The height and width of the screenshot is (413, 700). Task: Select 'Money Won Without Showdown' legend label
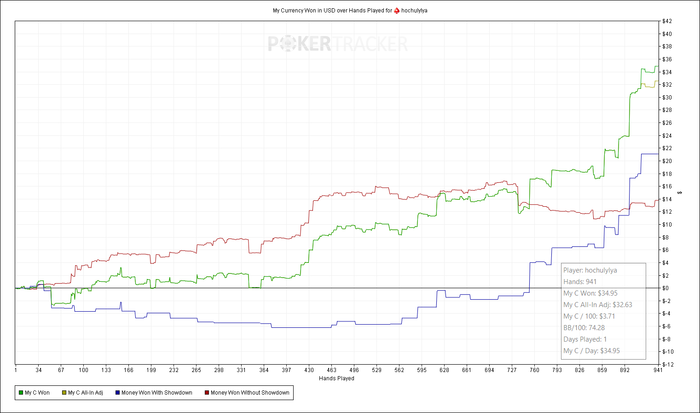pos(250,393)
